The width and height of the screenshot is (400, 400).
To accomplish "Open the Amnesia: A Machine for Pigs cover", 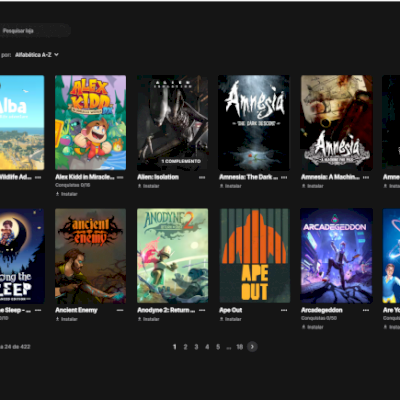I will tap(336, 123).
